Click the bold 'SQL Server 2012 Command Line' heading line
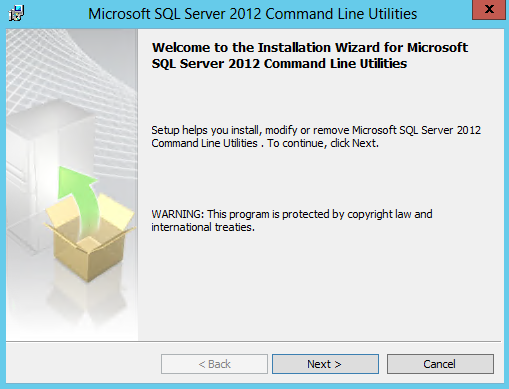509x389 pixels. 279,64
